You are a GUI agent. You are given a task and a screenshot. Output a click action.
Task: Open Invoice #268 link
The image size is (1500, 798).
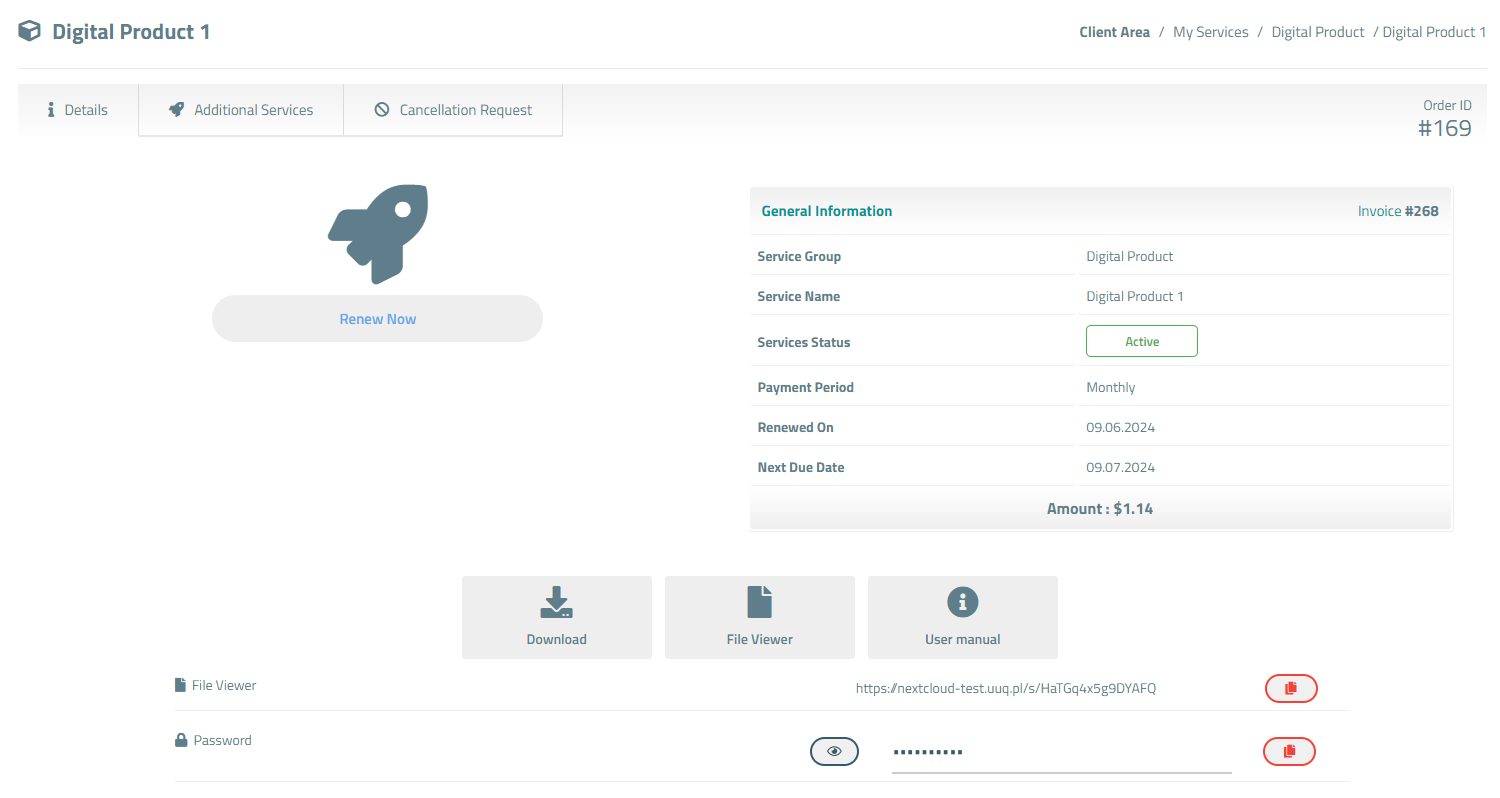click(x=1398, y=211)
